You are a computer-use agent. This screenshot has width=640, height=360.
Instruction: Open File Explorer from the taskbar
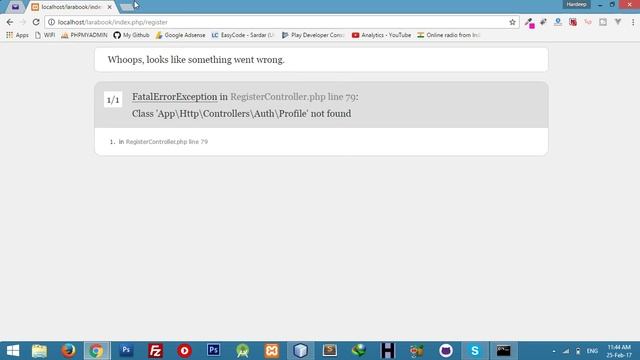point(39,351)
